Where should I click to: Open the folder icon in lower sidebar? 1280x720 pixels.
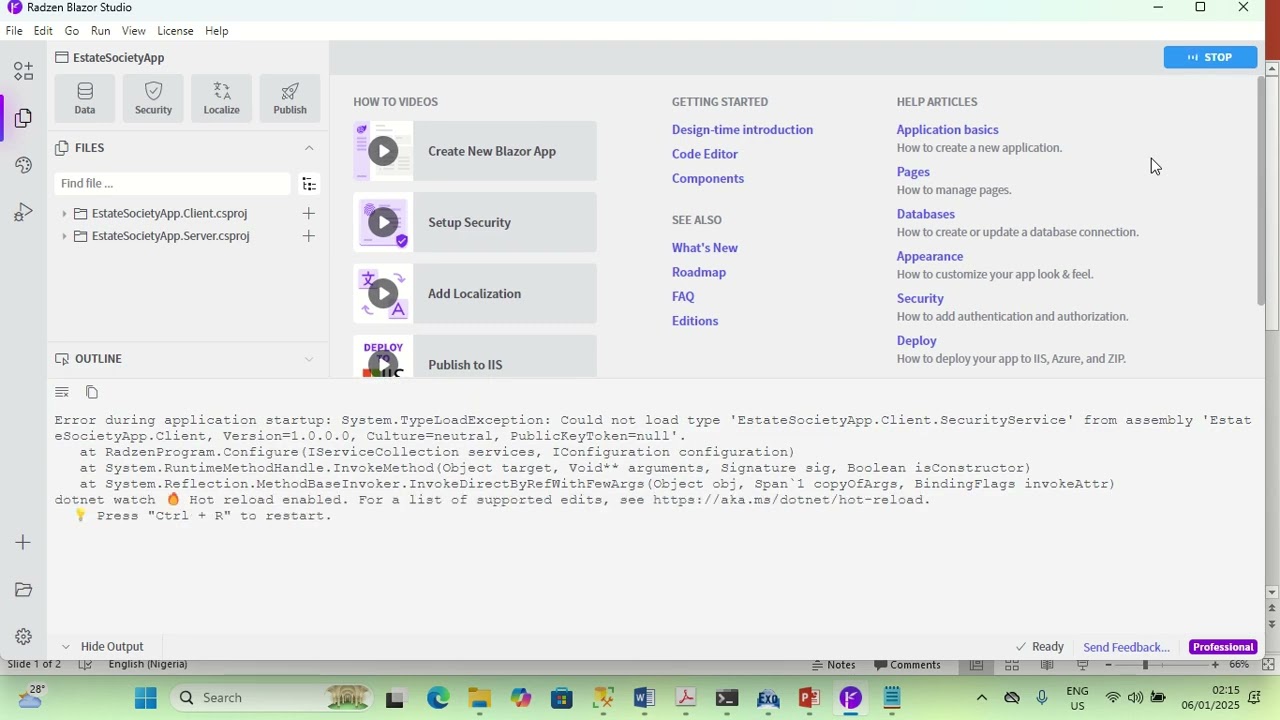[x=23, y=590]
